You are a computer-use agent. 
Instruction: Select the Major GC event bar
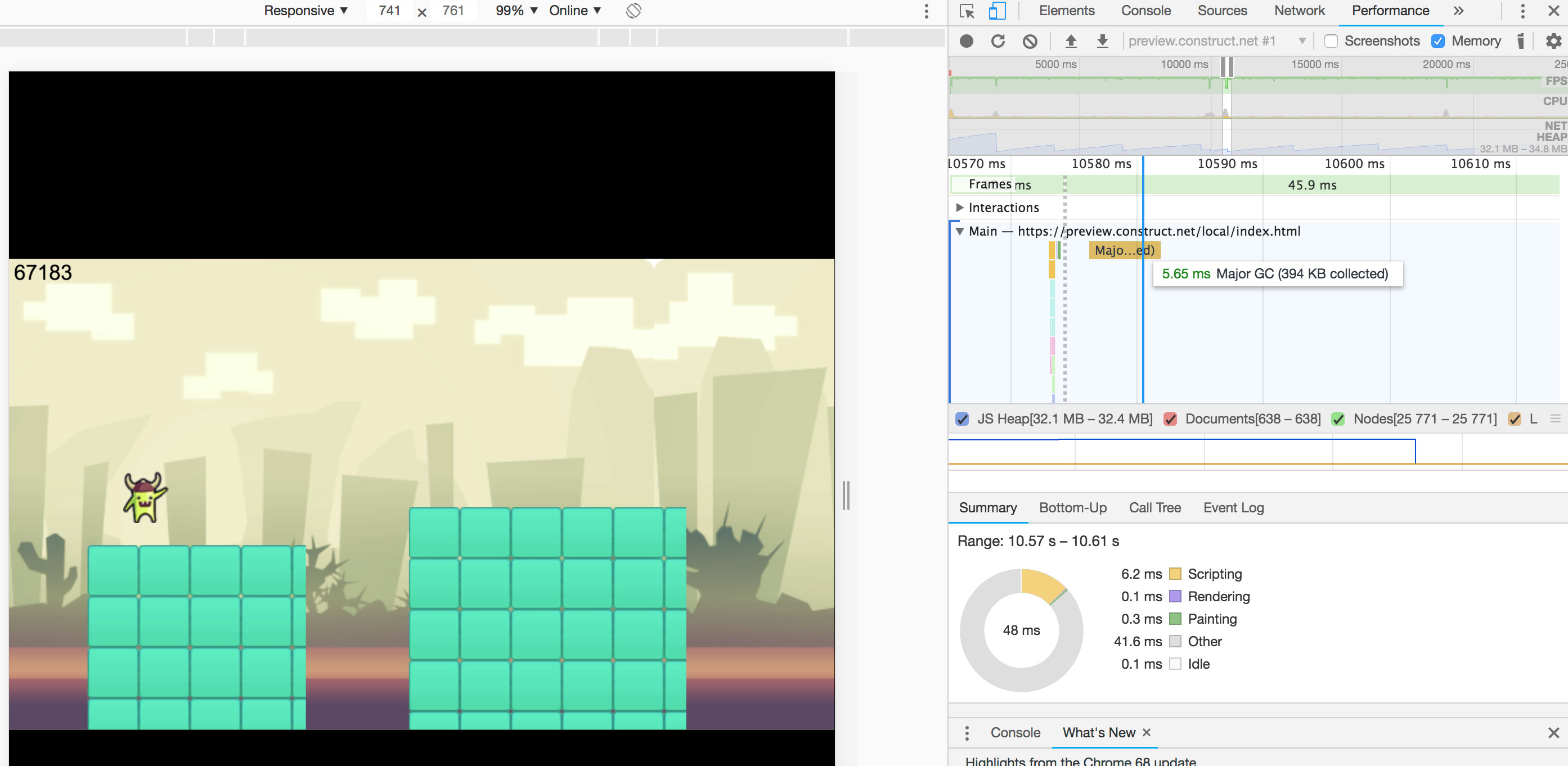[1124, 250]
